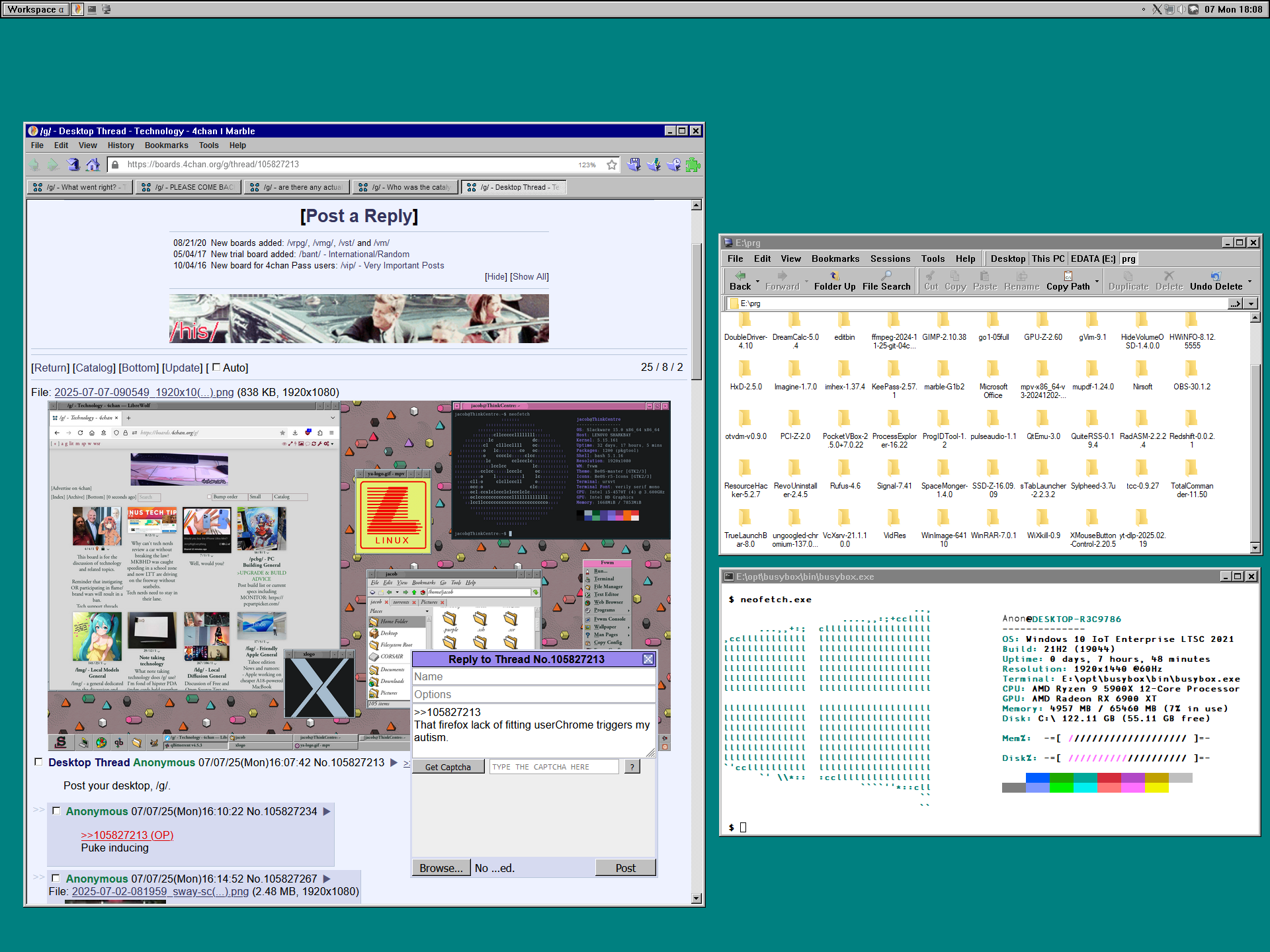The image size is (1270, 952).
Task: Click the Get Captcha button
Action: [448, 767]
